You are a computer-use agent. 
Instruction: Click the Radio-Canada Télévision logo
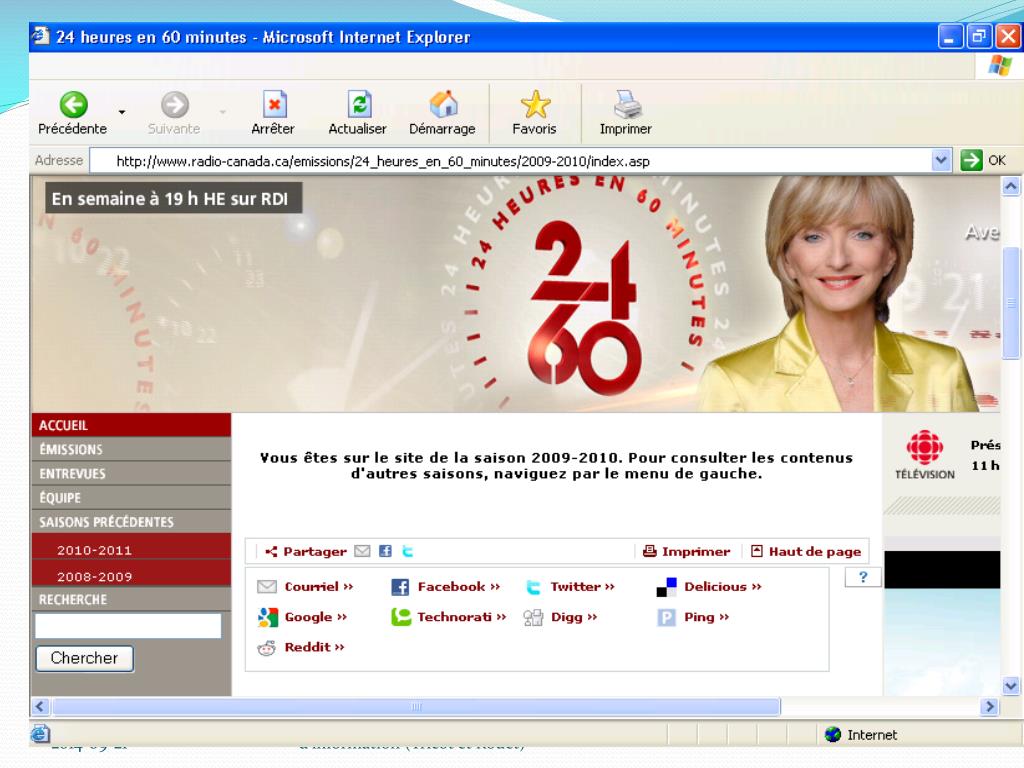pyautogui.click(x=924, y=455)
